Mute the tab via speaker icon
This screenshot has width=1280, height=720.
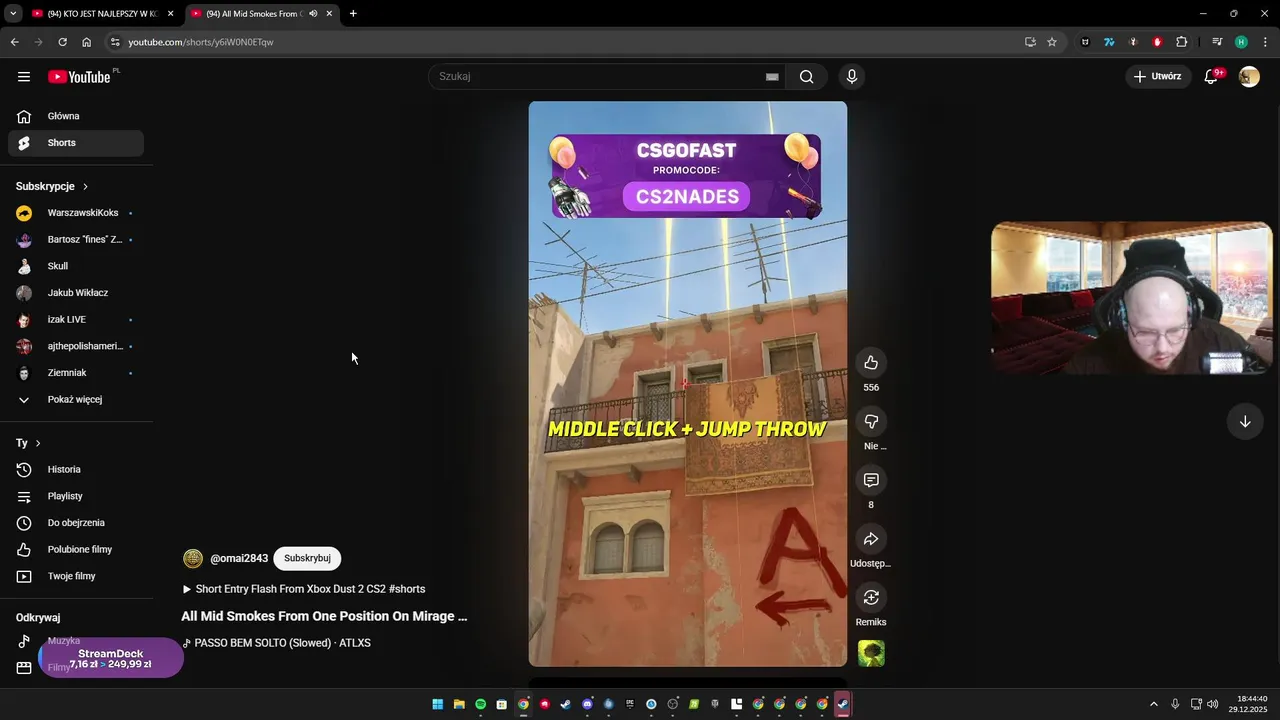point(313,14)
